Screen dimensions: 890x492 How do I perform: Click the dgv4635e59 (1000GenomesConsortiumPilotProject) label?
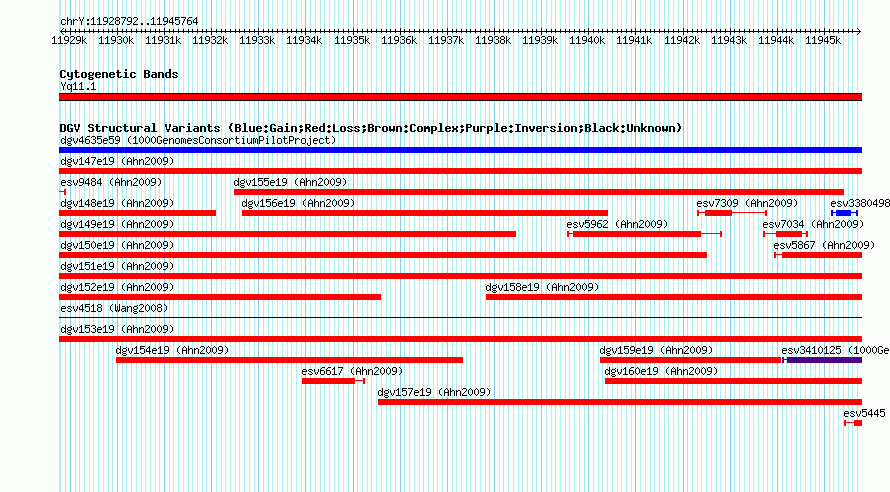(198, 140)
